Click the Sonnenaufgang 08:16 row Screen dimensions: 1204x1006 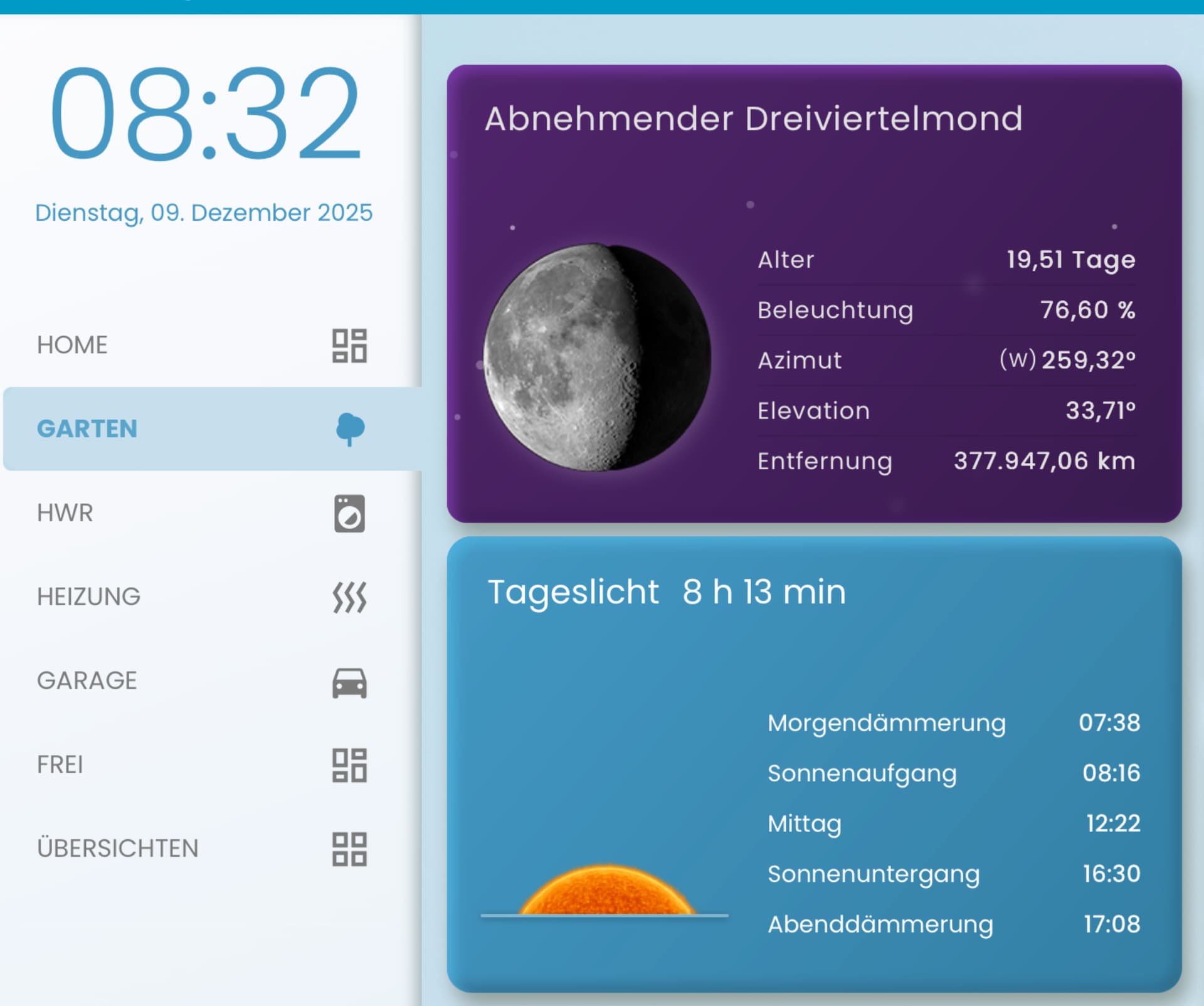point(953,773)
